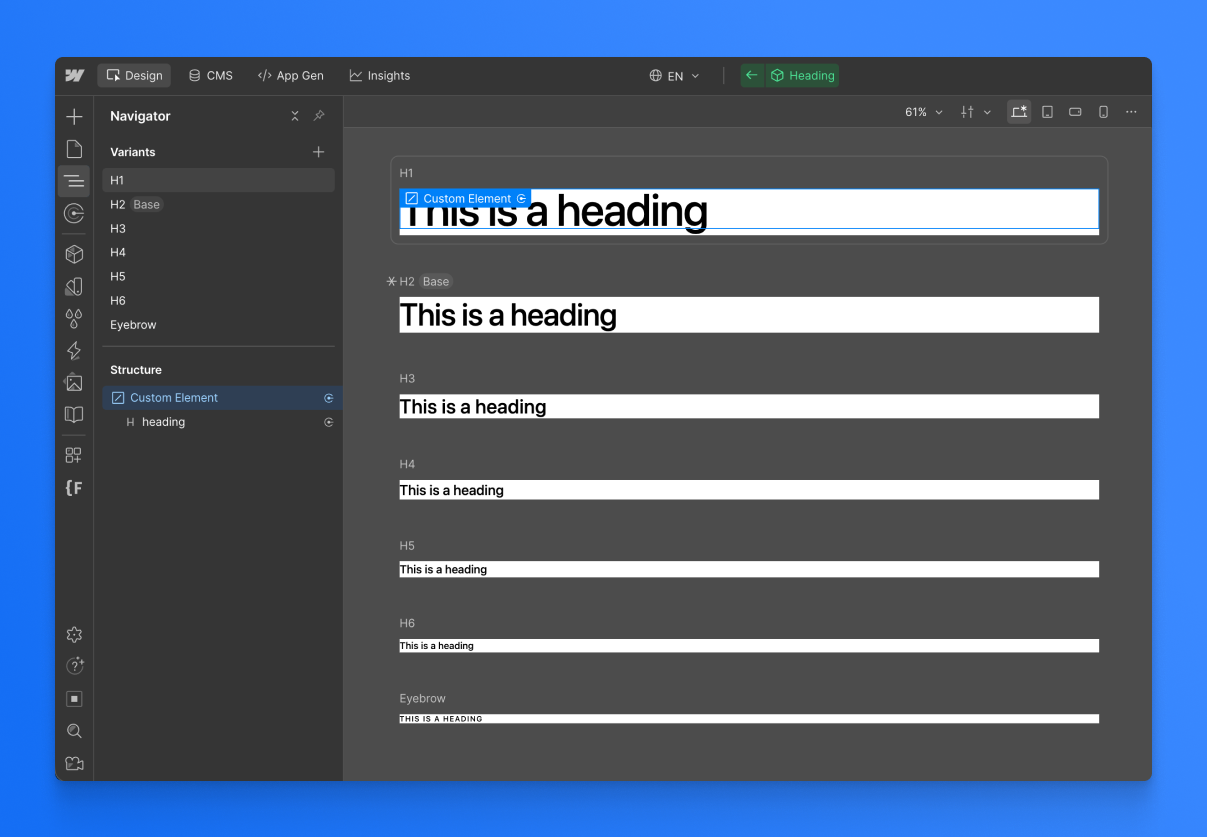Screen dimensions: 1207x837
Task: Click the green back arrow button
Action: (x=752, y=76)
